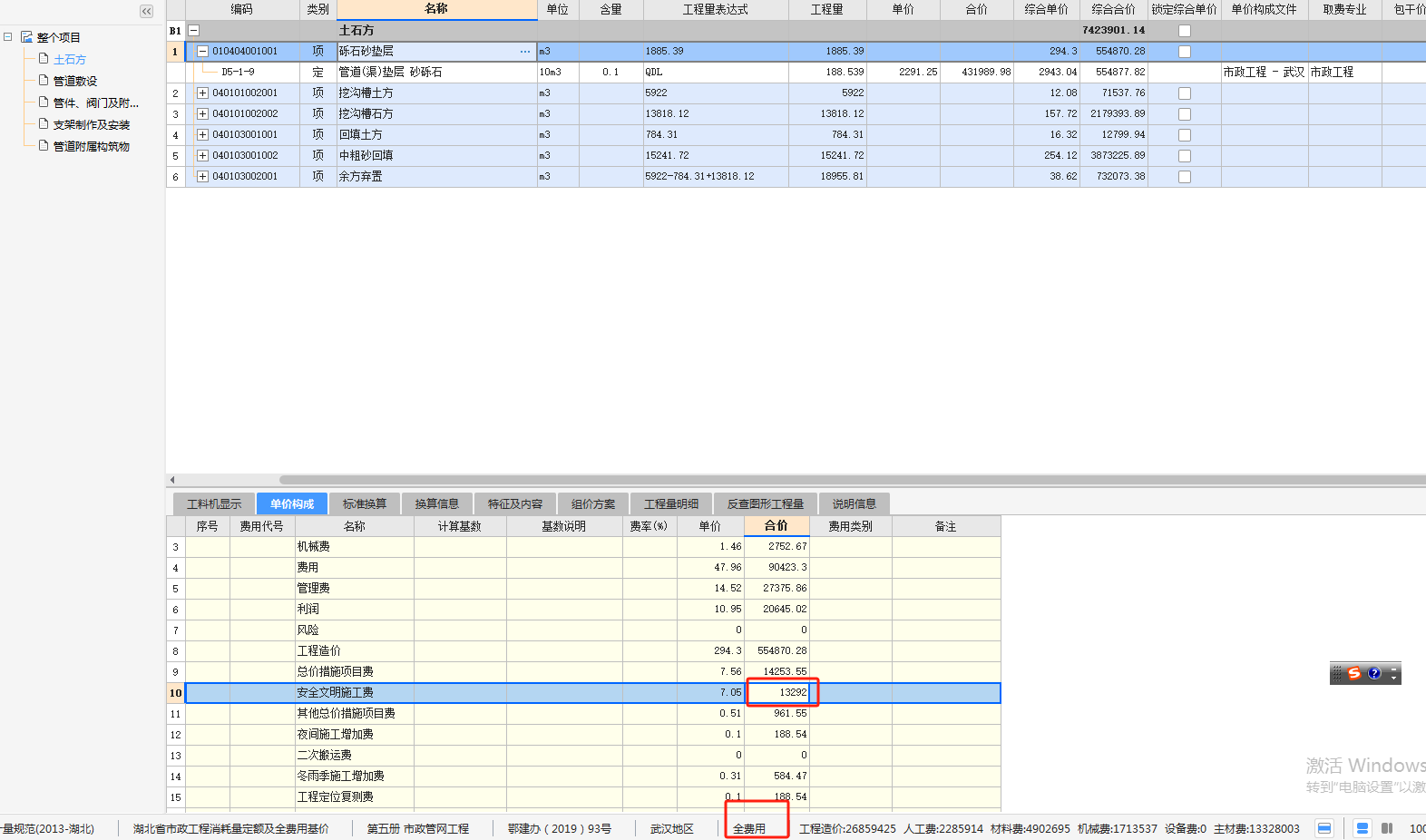Switch to left-right split layout icon
Viewport: 1426px width, 840px height.
1387,828
